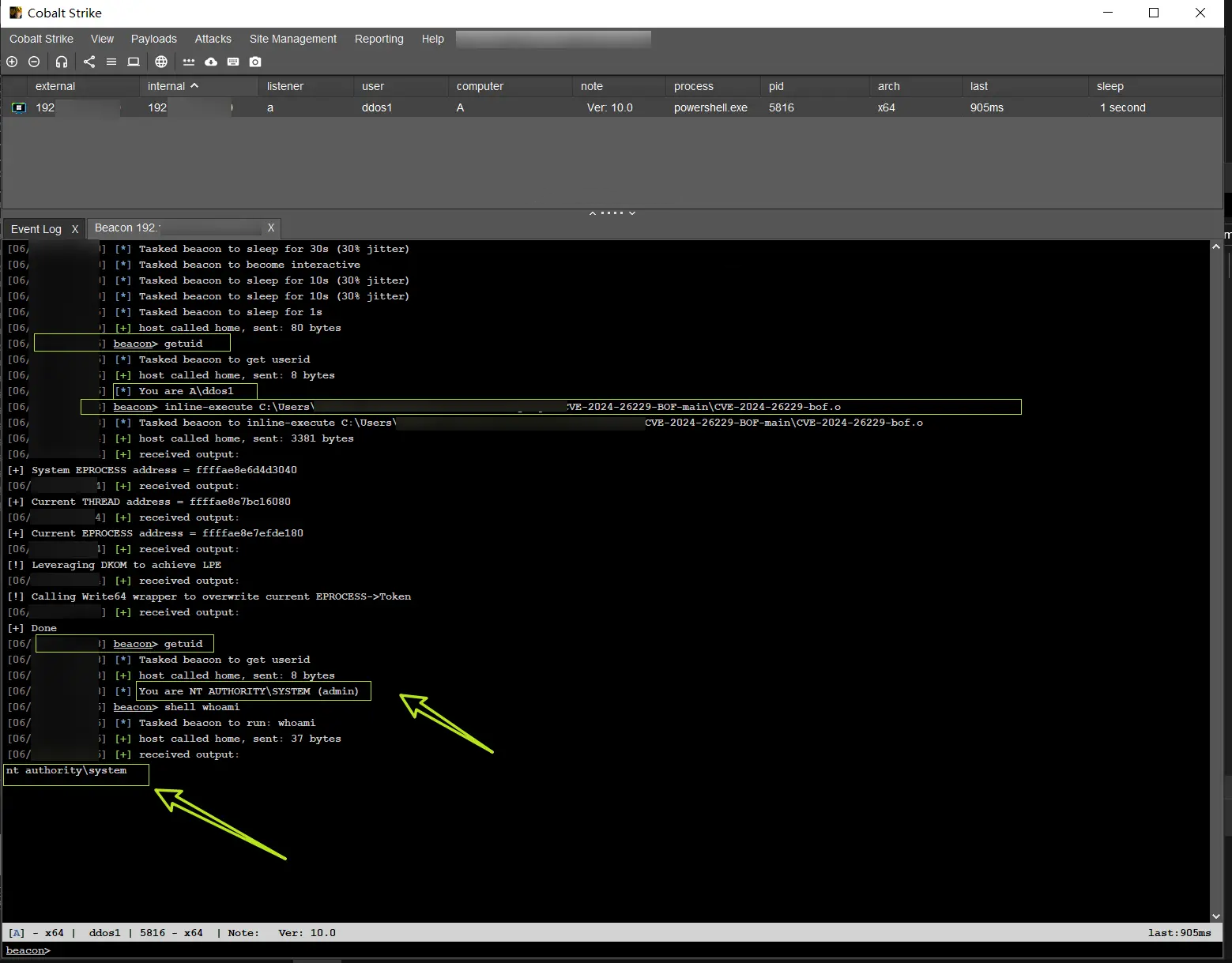Open Listeners via the headphones icon

[x=62, y=62]
